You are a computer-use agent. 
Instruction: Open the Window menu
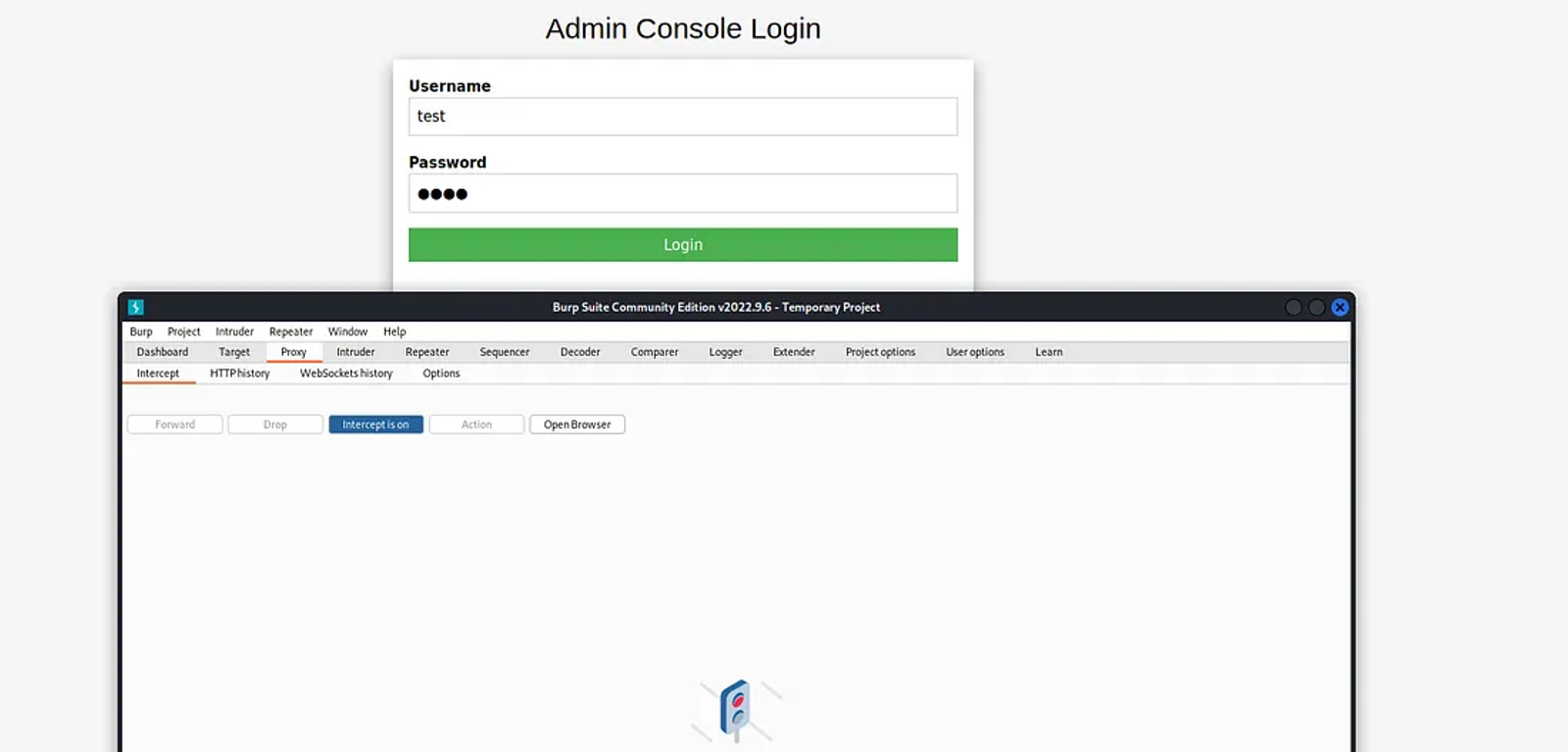point(348,331)
